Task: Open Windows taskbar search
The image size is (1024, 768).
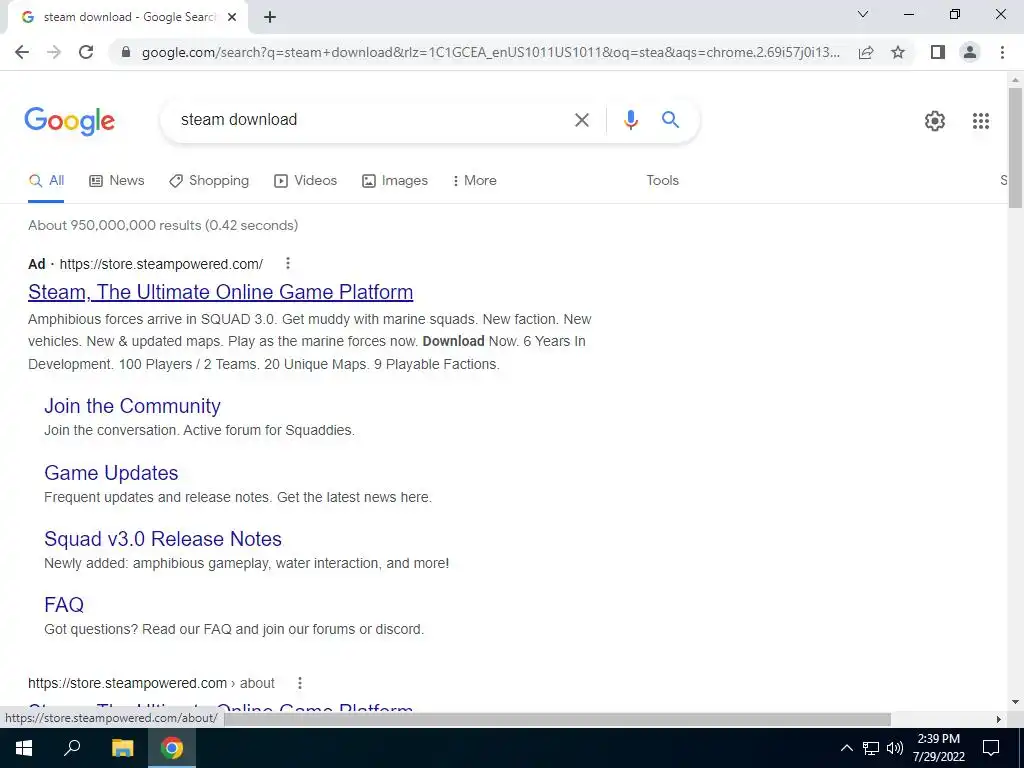Action: [72, 748]
